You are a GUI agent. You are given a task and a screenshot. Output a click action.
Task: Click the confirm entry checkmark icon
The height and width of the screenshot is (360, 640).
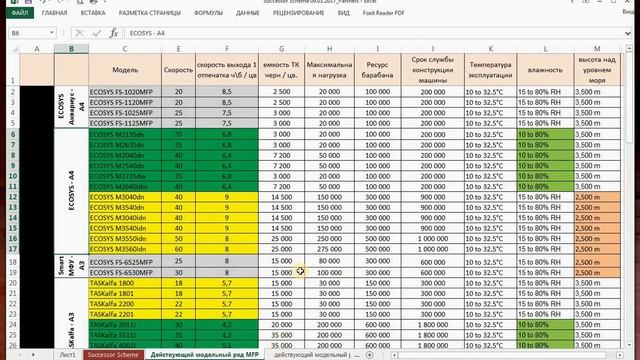[x=97, y=33]
